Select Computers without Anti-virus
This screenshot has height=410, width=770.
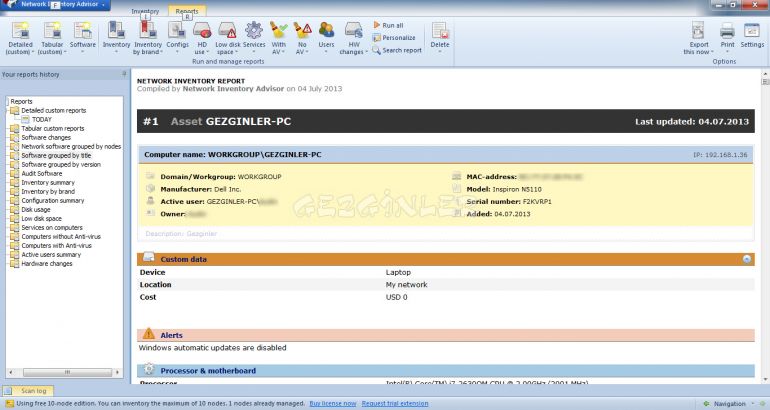click(x=61, y=236)
